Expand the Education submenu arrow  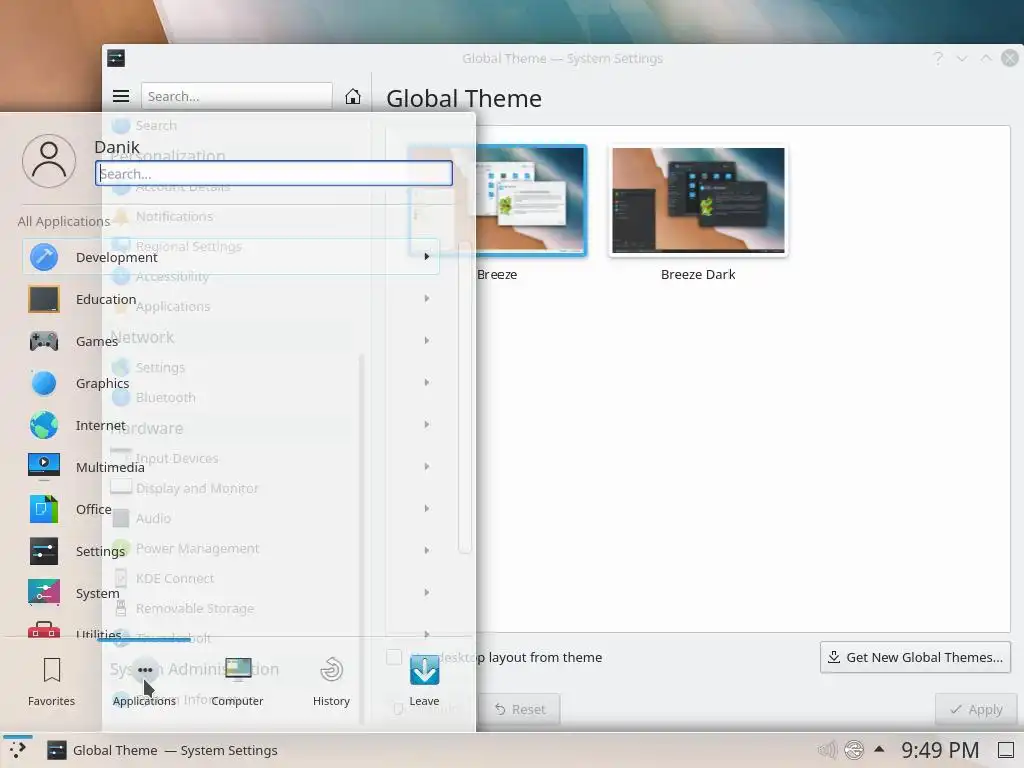click(x=426, y=298)
